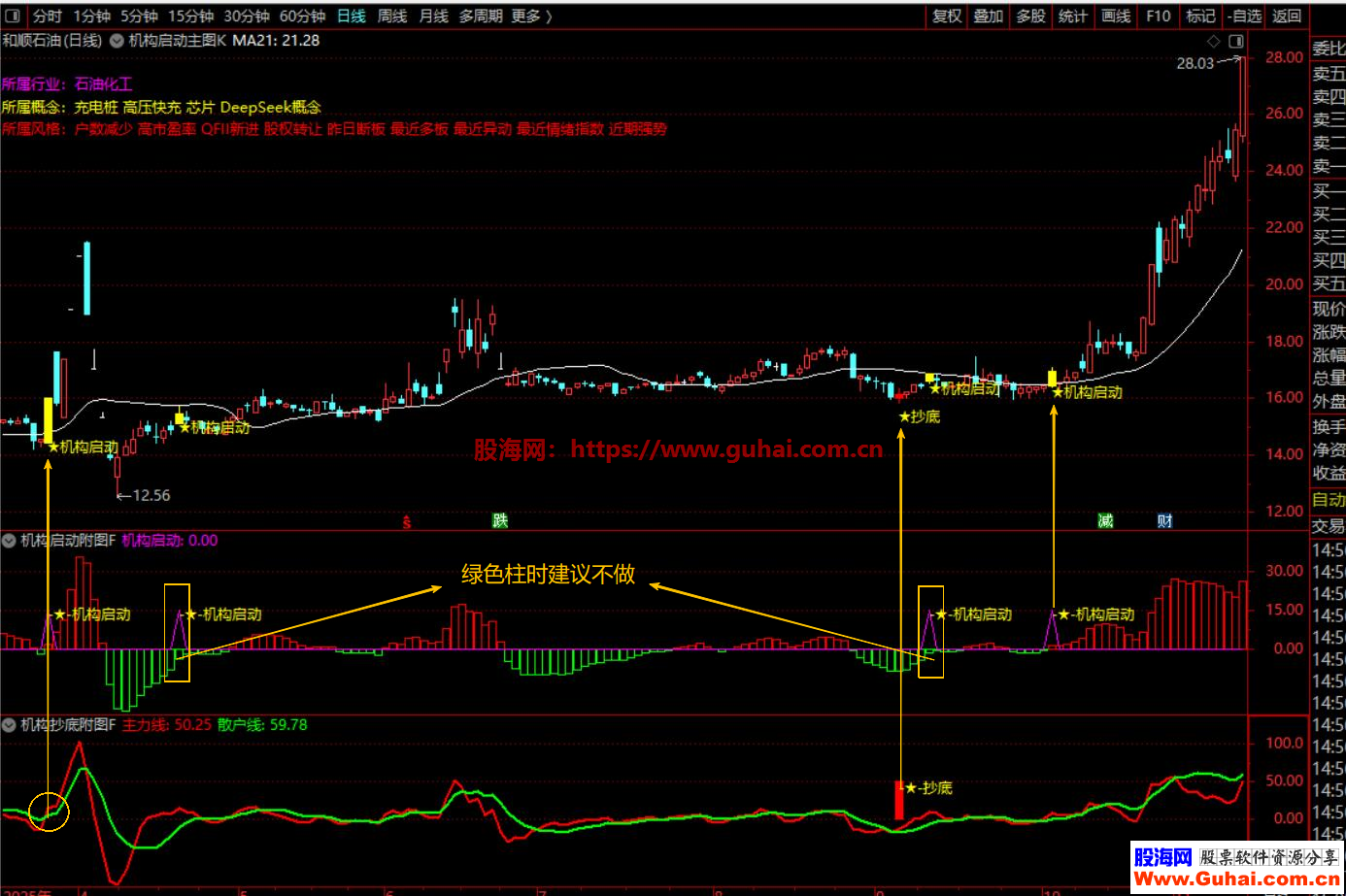Click the 叠加 overlay button

coord(989,16)
